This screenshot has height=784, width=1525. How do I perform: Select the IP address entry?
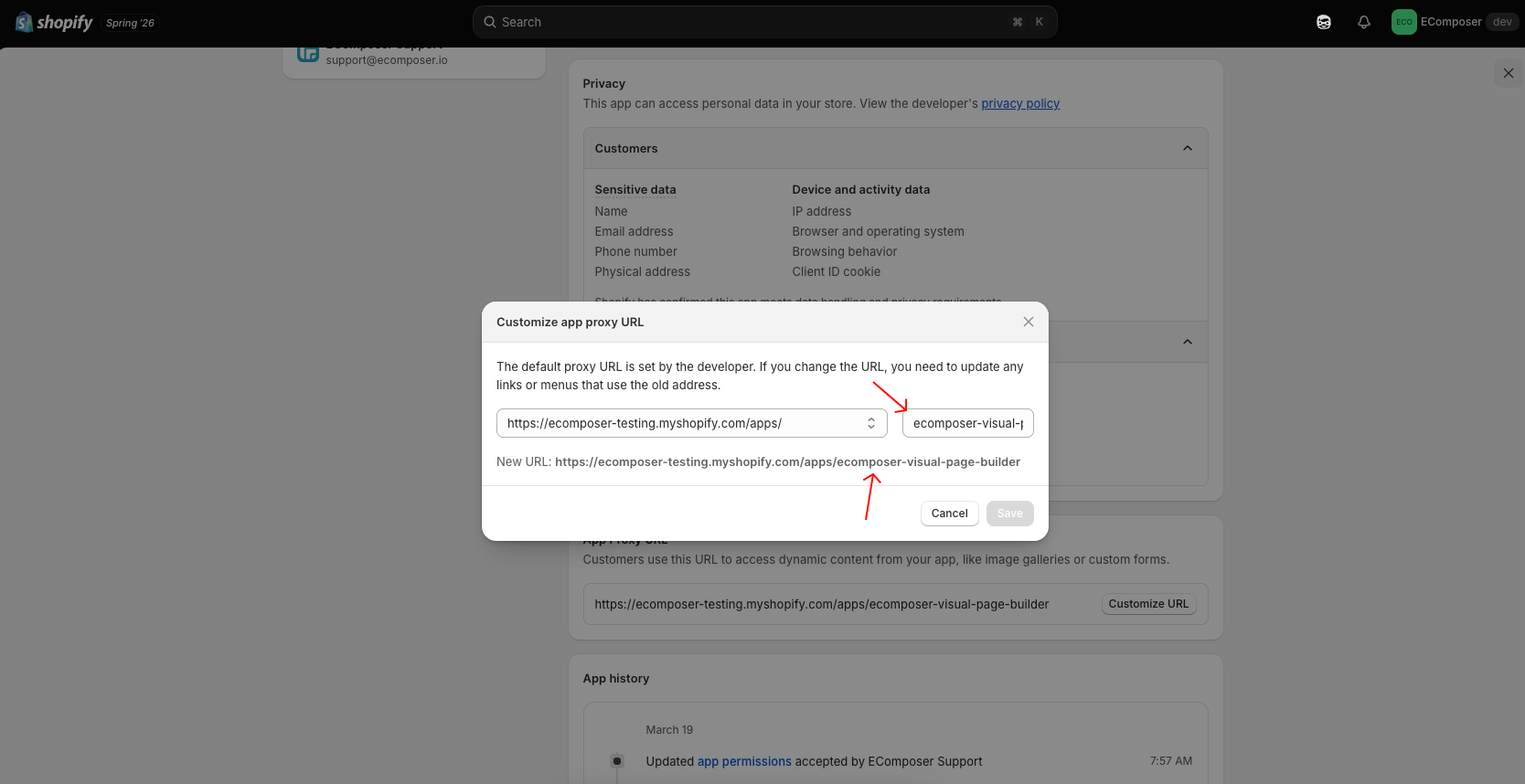822,212
